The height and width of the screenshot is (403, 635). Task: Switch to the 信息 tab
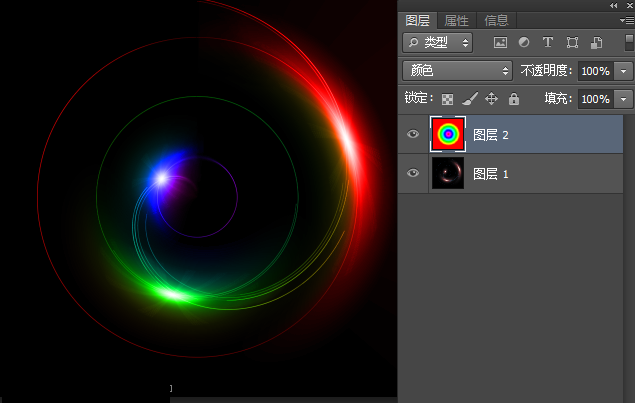pyautogui.click(x=496, y=20)
